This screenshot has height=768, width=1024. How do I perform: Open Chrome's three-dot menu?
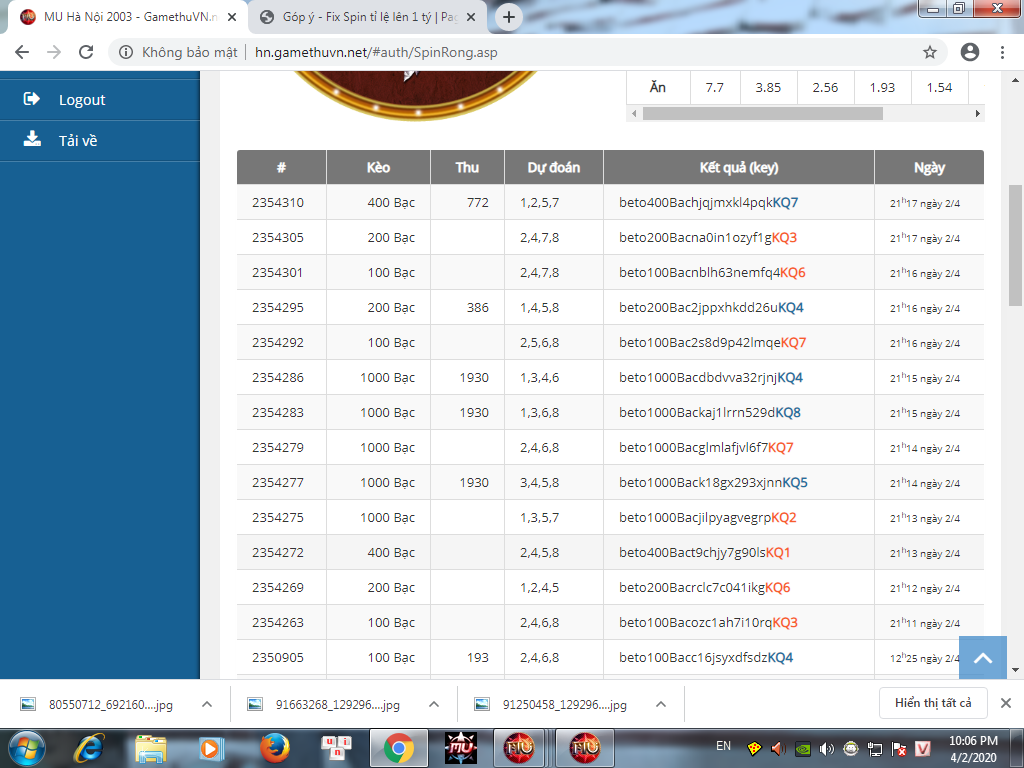click(1003, 52)
